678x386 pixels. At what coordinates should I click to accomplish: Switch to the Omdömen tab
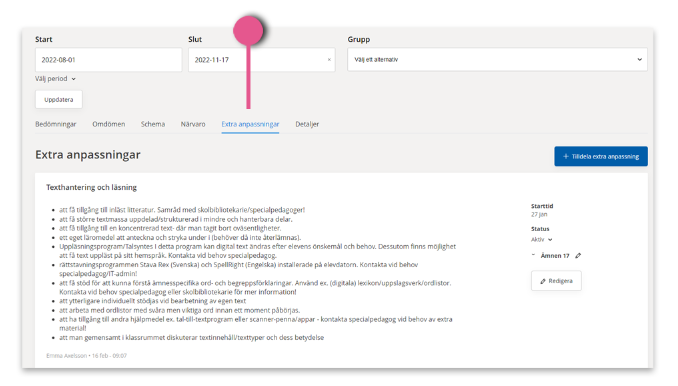[x=109, y=124]
